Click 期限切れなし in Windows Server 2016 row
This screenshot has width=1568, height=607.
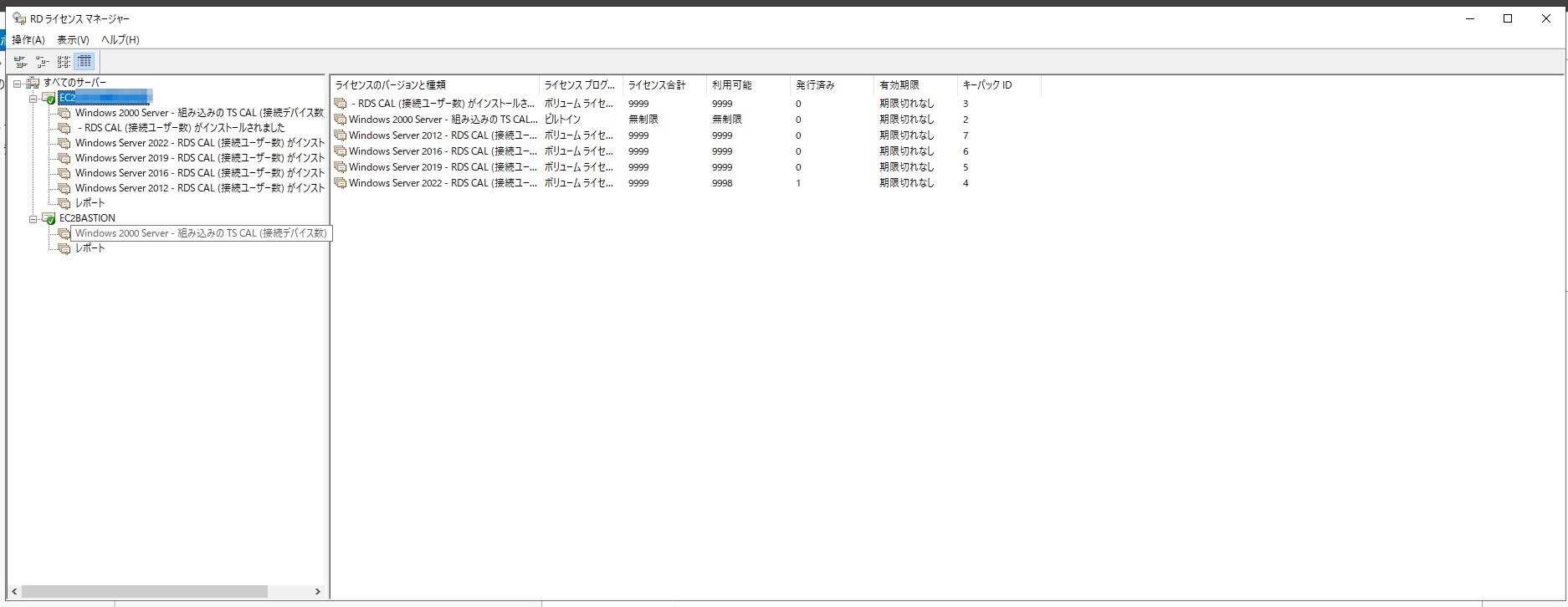pos(907,151)
